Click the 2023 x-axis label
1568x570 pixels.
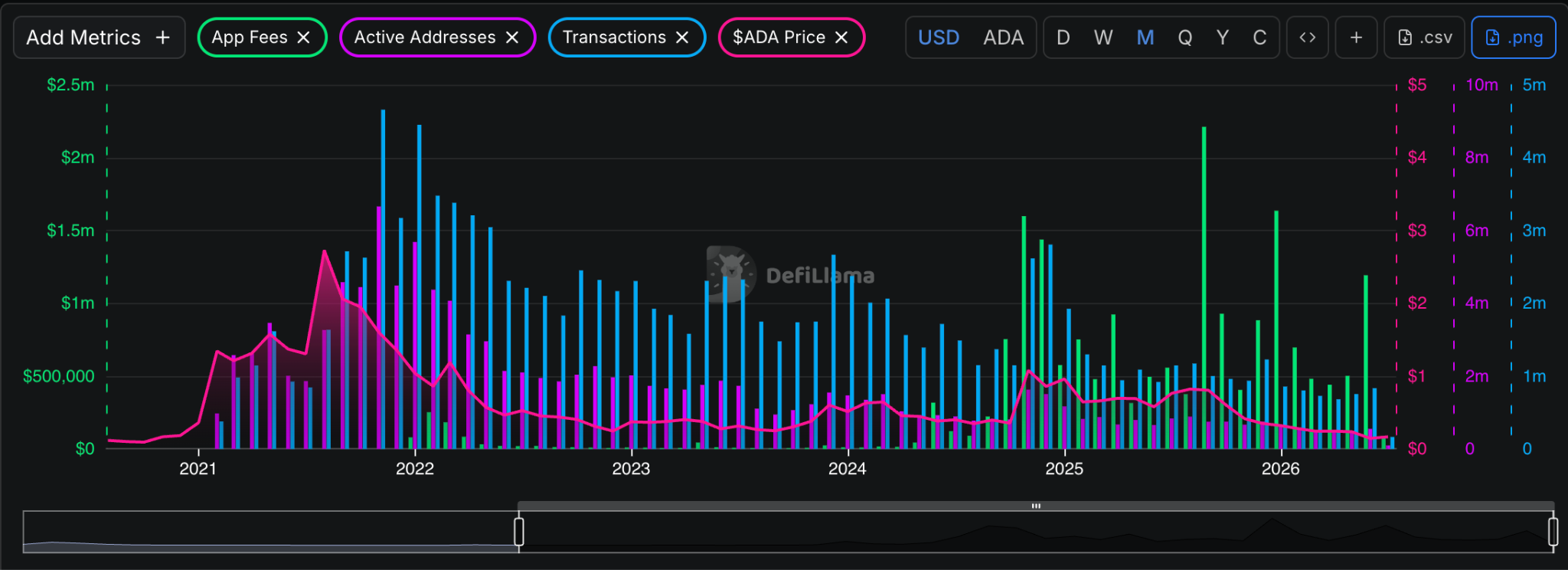pos(631,469)
